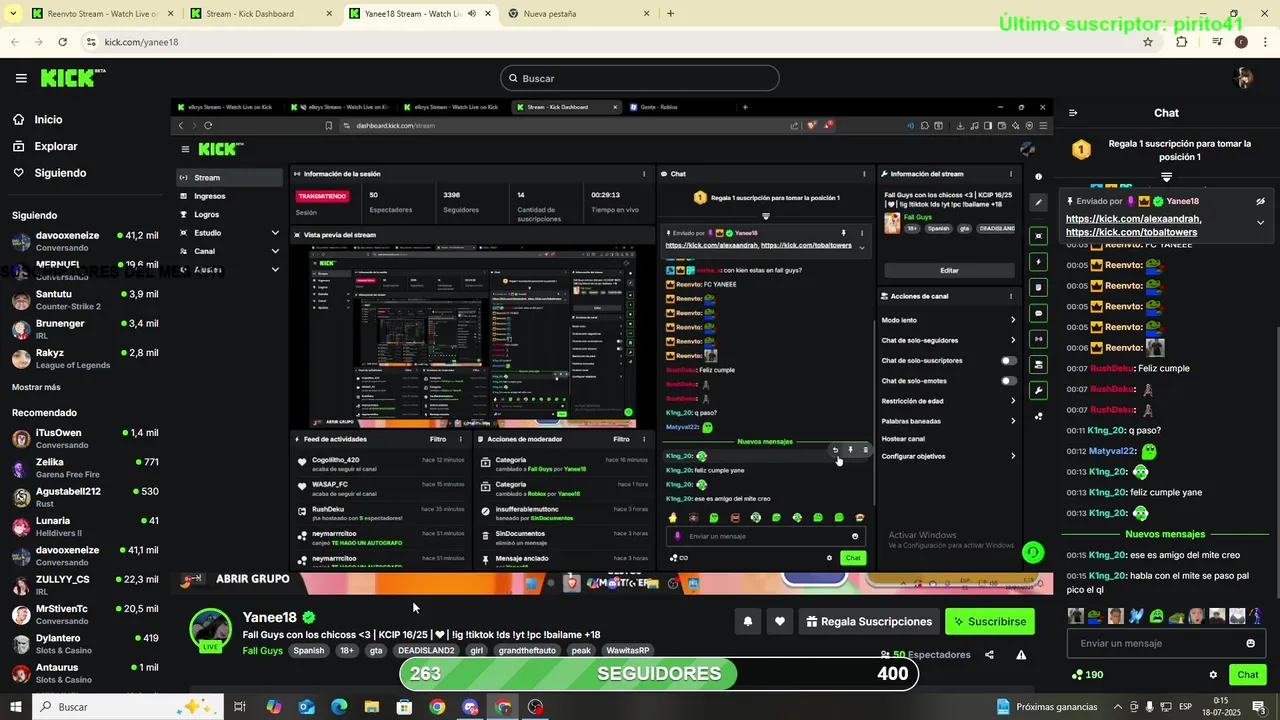1280x720 pixels.
Task: Bookmark this page with star icon
Action: (1148, 42)
